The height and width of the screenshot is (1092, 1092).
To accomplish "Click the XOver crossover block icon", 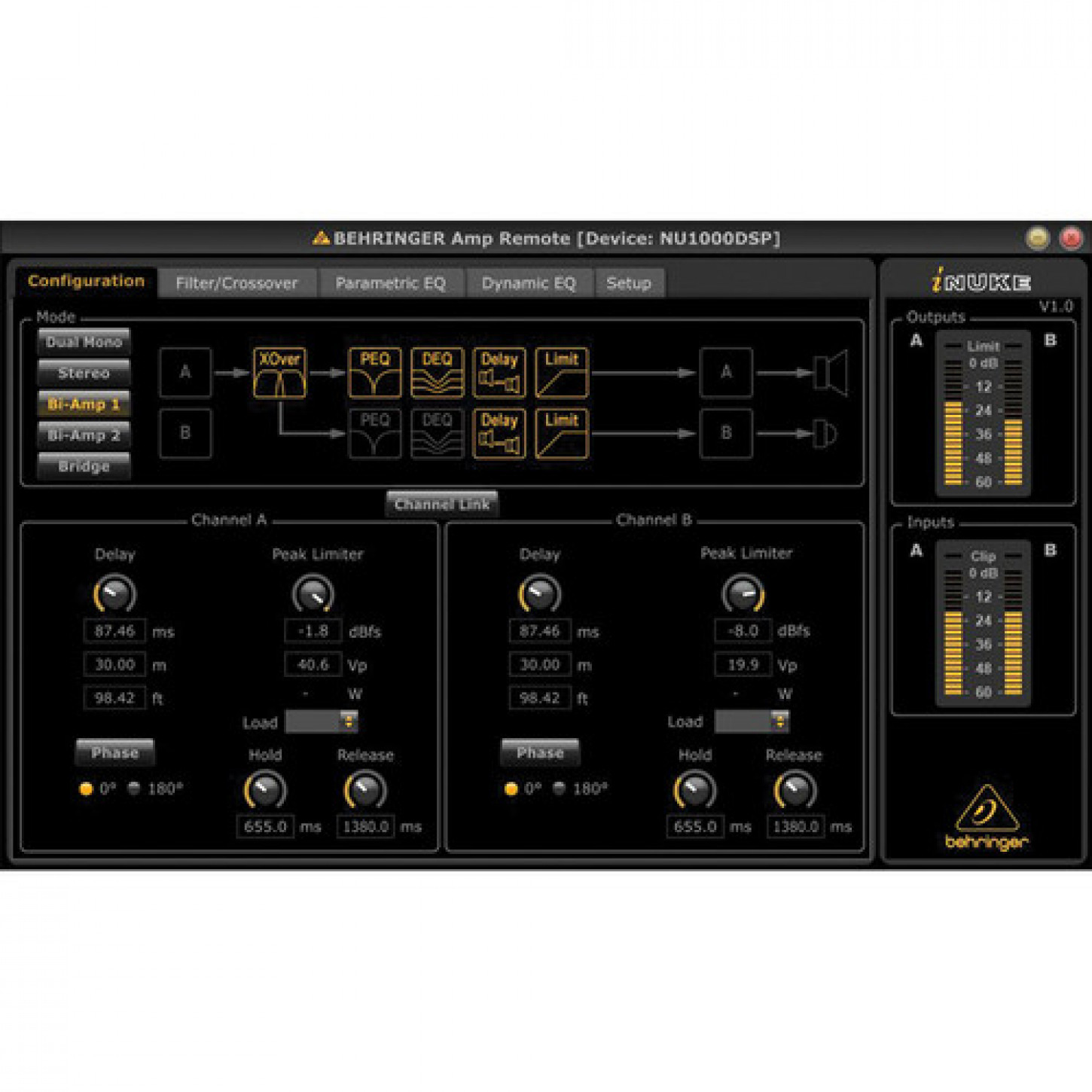I will pyautogui.click(x=279, y=373).
